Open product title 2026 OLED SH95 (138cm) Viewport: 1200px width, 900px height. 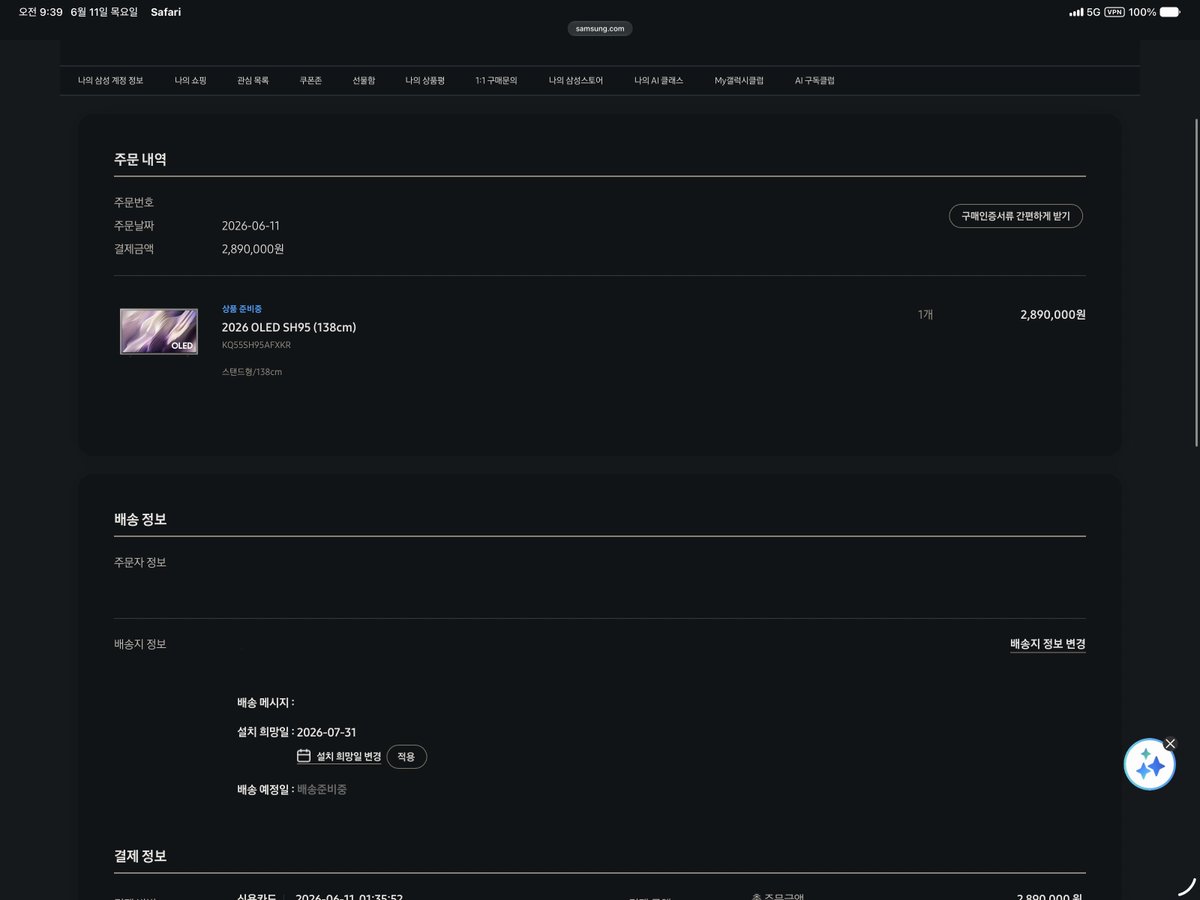tap(289, 327)
